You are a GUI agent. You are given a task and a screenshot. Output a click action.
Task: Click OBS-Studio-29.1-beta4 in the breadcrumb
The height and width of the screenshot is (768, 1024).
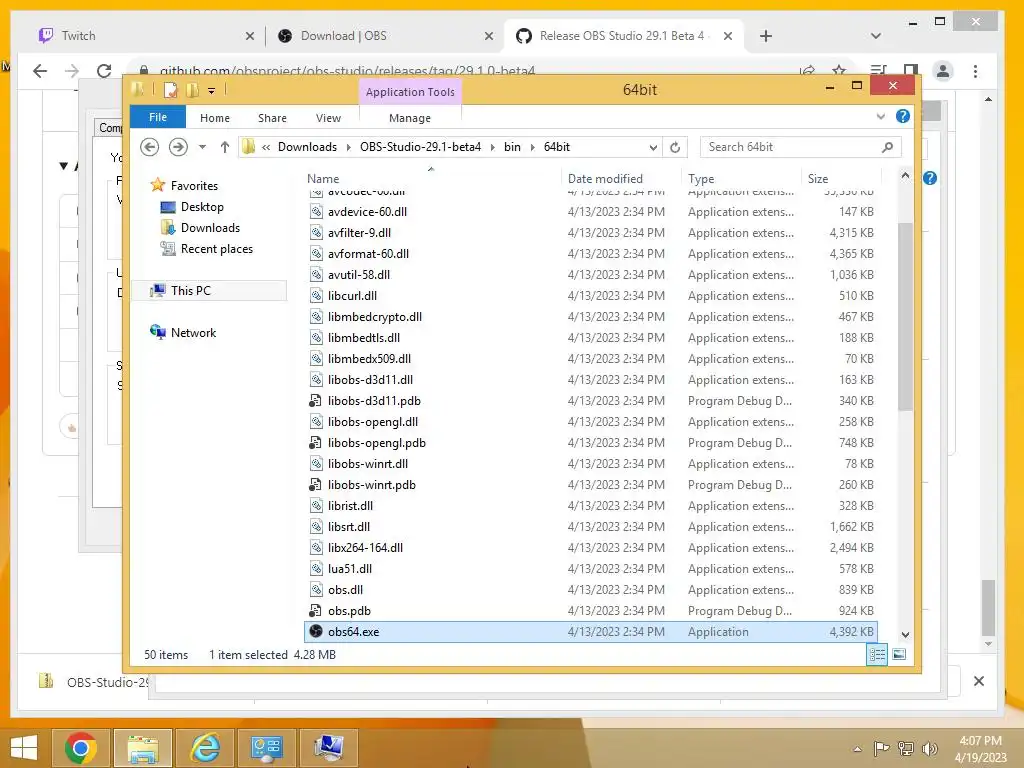tap(420, 147)
